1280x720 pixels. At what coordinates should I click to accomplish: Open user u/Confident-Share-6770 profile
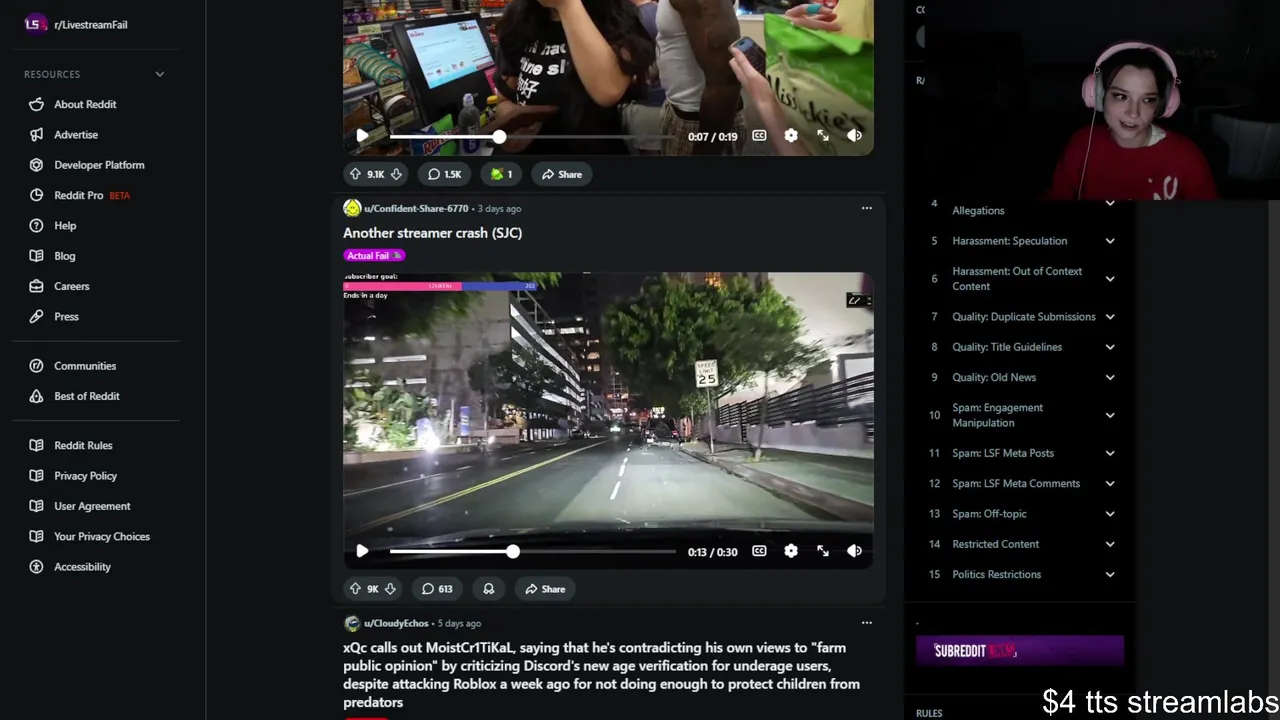pyautogui.click(x=416, y=208)
